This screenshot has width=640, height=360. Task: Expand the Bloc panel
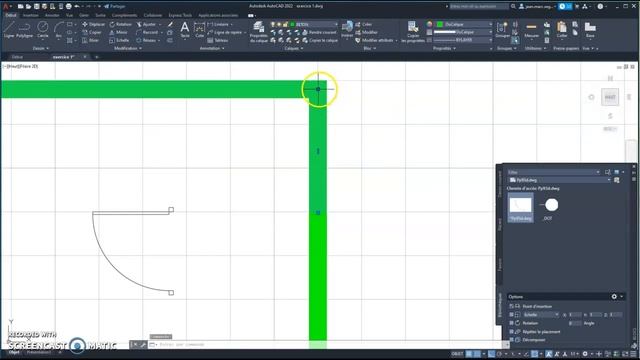369,48
